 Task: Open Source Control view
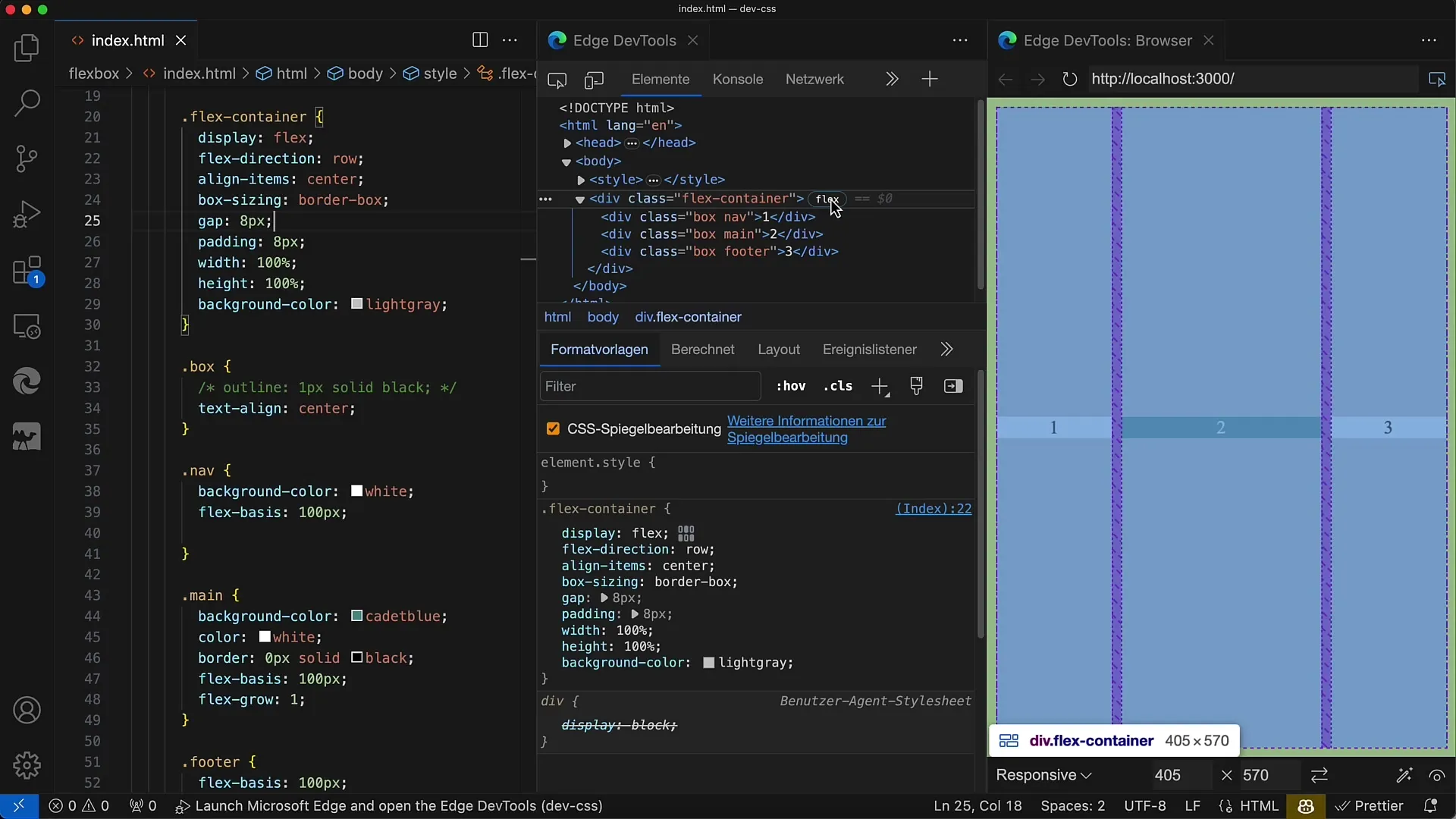tap(27, 158)
